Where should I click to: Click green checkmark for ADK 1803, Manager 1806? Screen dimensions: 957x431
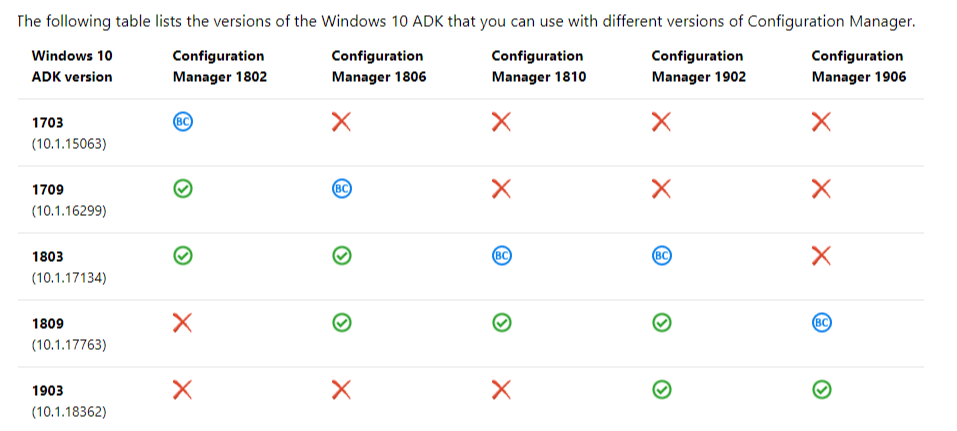[x=342, y=255]
